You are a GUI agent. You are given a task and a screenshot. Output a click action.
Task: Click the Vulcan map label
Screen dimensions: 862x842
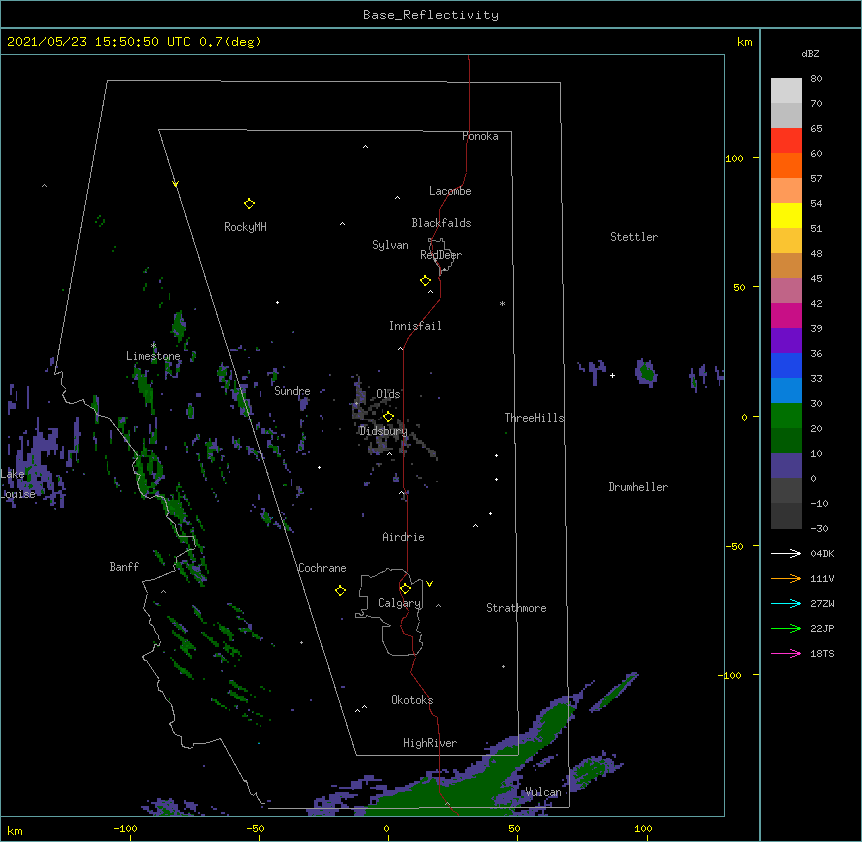543,792
